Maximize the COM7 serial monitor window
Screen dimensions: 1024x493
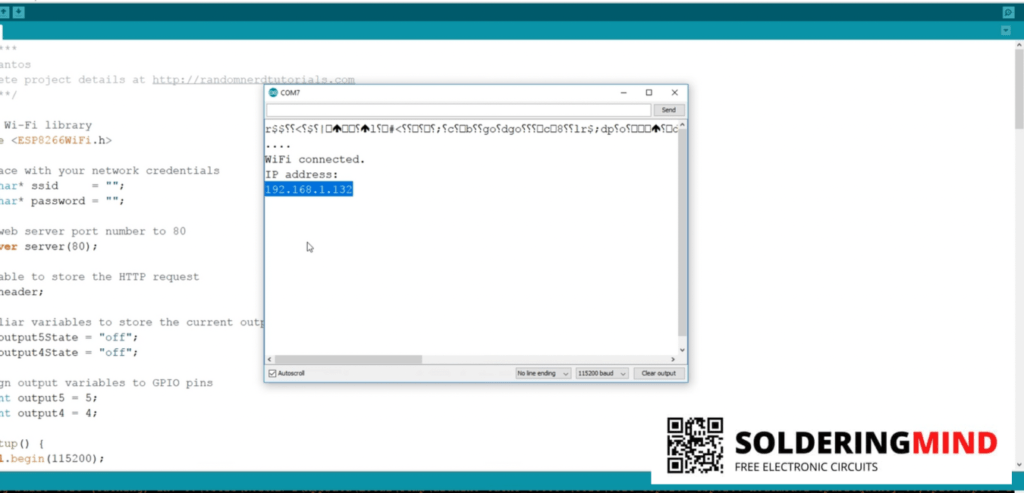pos(648,93)
